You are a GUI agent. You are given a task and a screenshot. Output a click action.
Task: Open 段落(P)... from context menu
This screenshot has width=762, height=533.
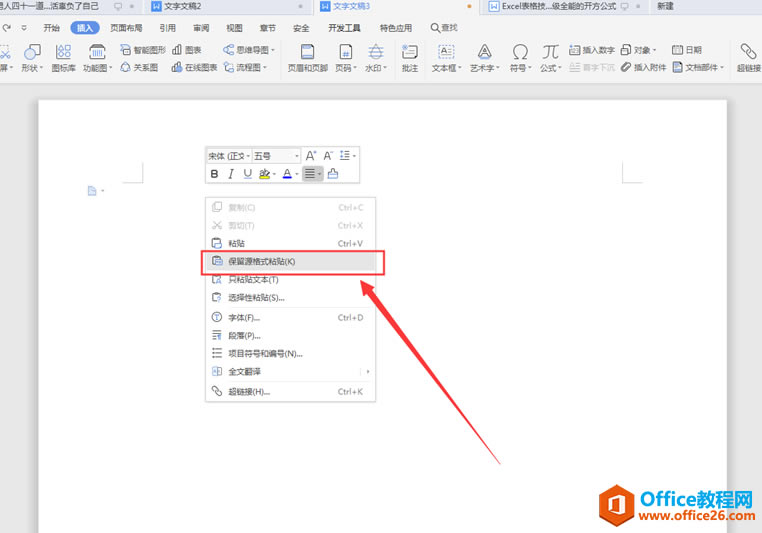point(291,336)
